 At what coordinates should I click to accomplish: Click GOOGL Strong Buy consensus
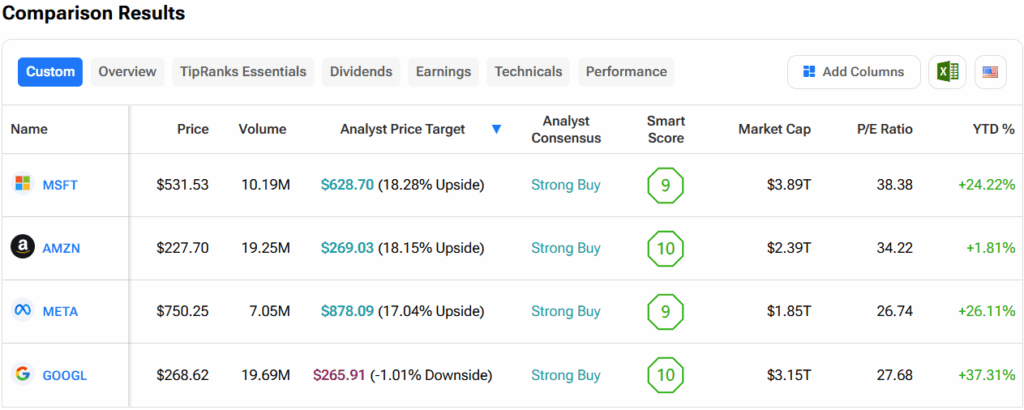click(566, 375)
